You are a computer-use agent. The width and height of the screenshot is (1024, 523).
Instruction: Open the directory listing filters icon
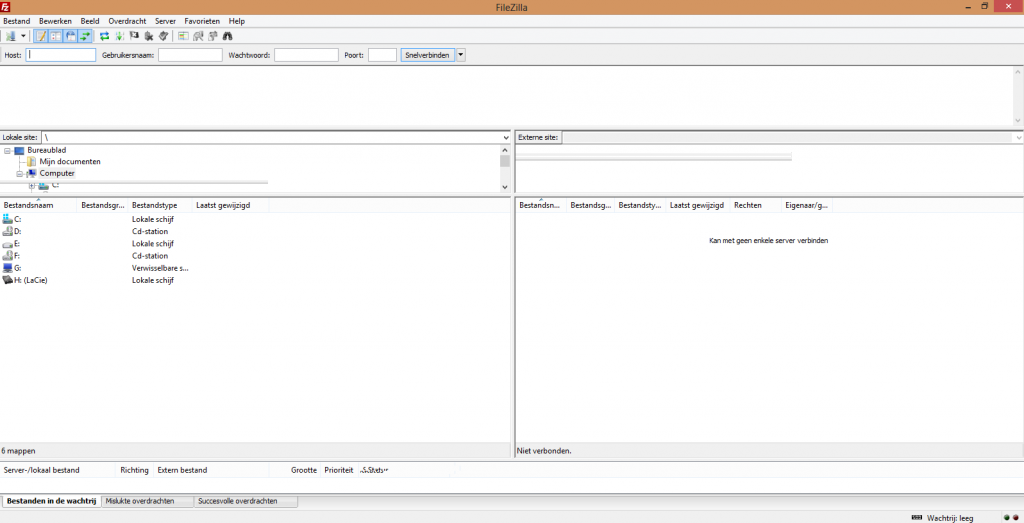pos(184,37)
